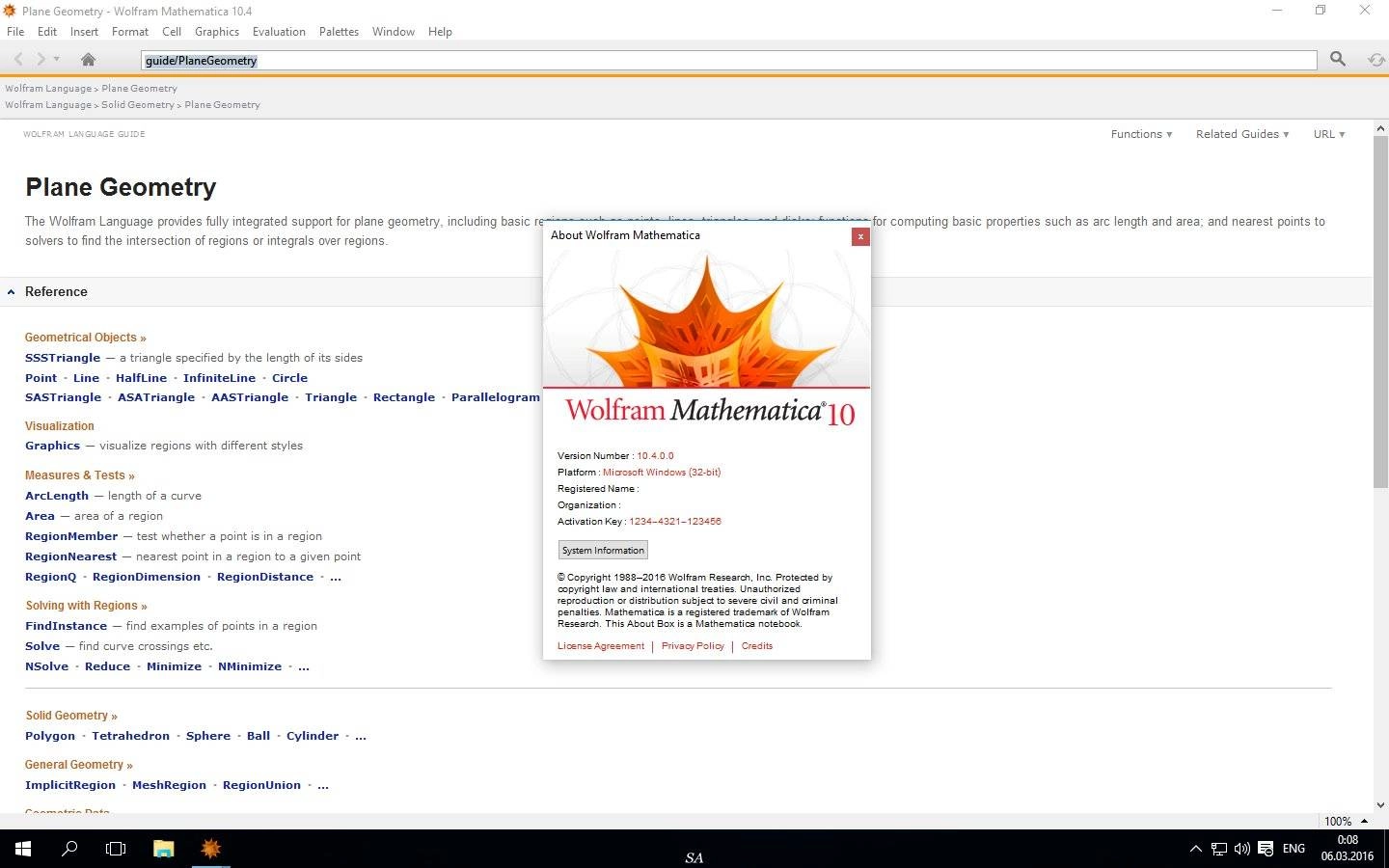Open Windows taskbar search

click(x=69, y=849)
